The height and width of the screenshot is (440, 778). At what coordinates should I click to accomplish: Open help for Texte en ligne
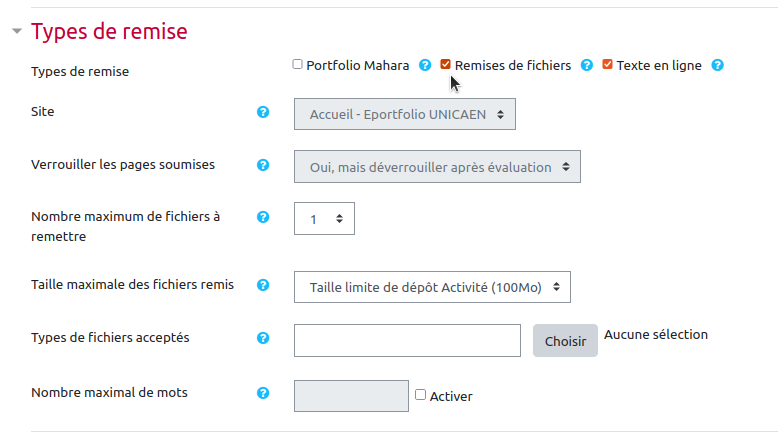[x=717, y=66]
